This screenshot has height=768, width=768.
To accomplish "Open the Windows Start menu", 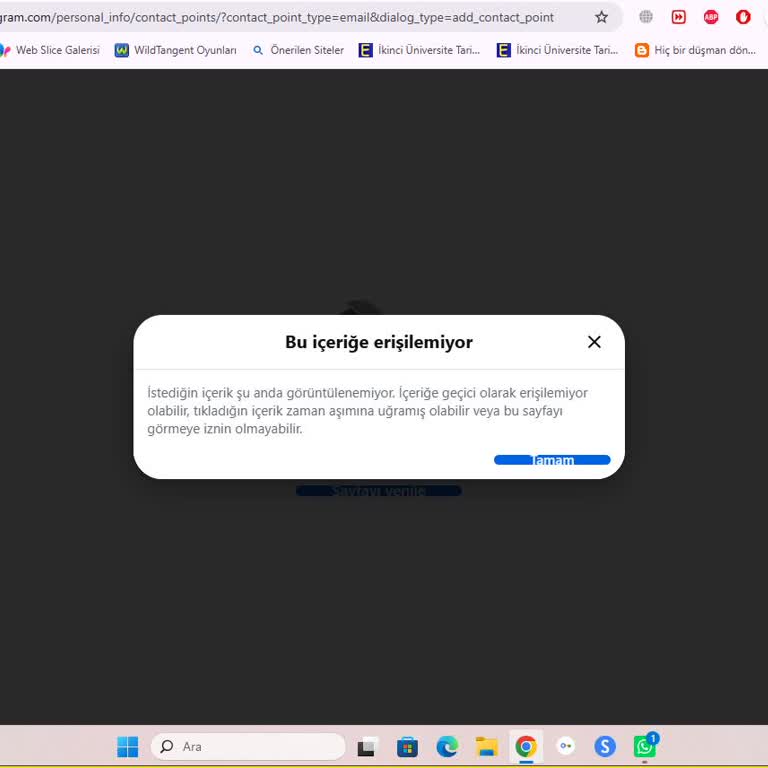I will click(128, 746).
